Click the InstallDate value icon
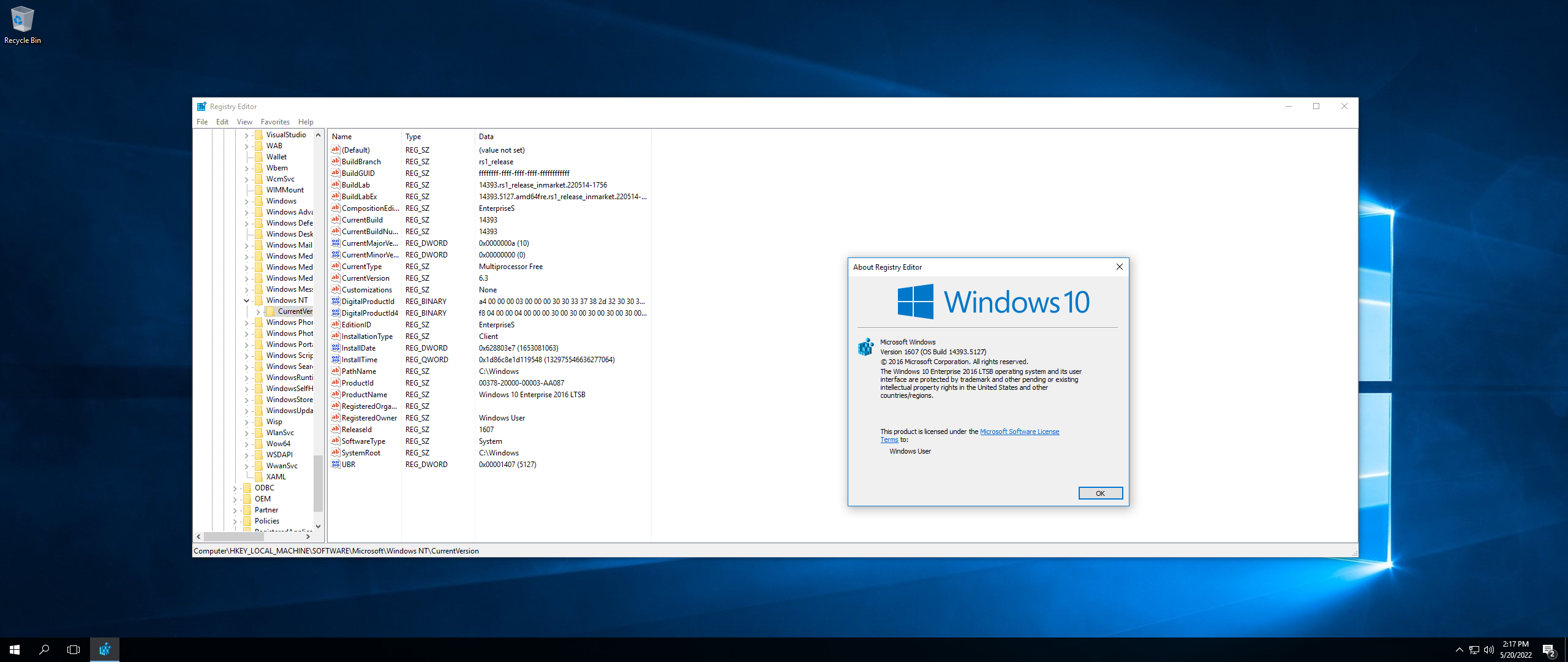The image size is (1568, 662). click(x=336, y=348)
